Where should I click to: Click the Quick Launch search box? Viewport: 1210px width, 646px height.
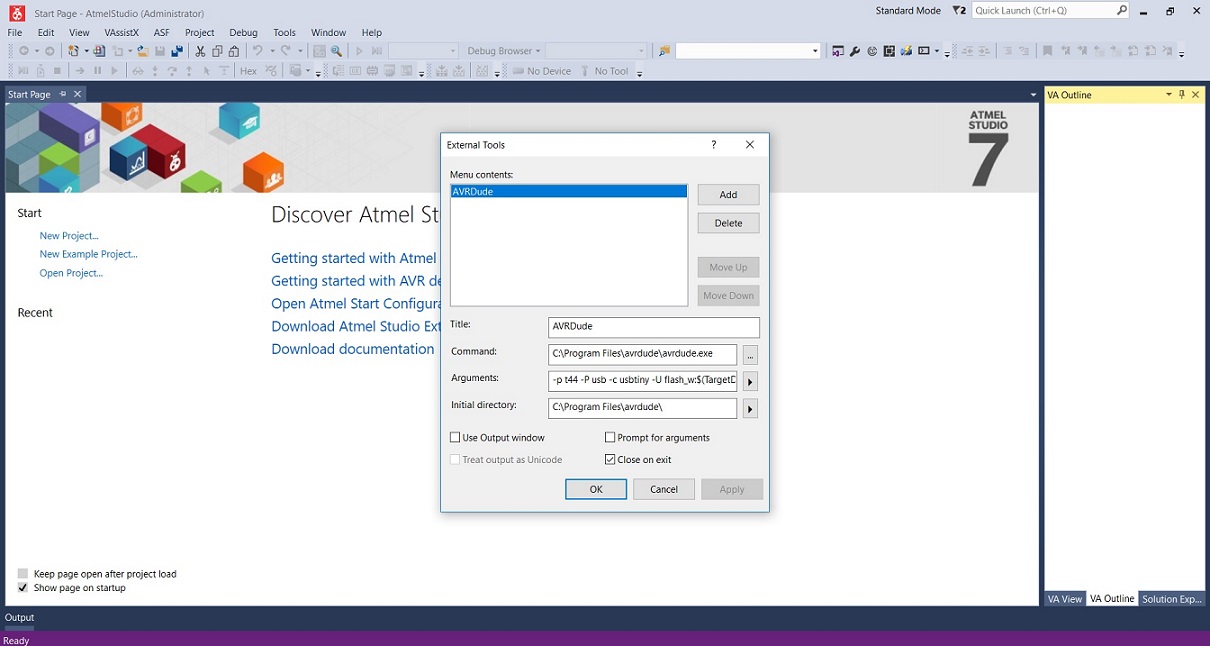point(1051,11)
